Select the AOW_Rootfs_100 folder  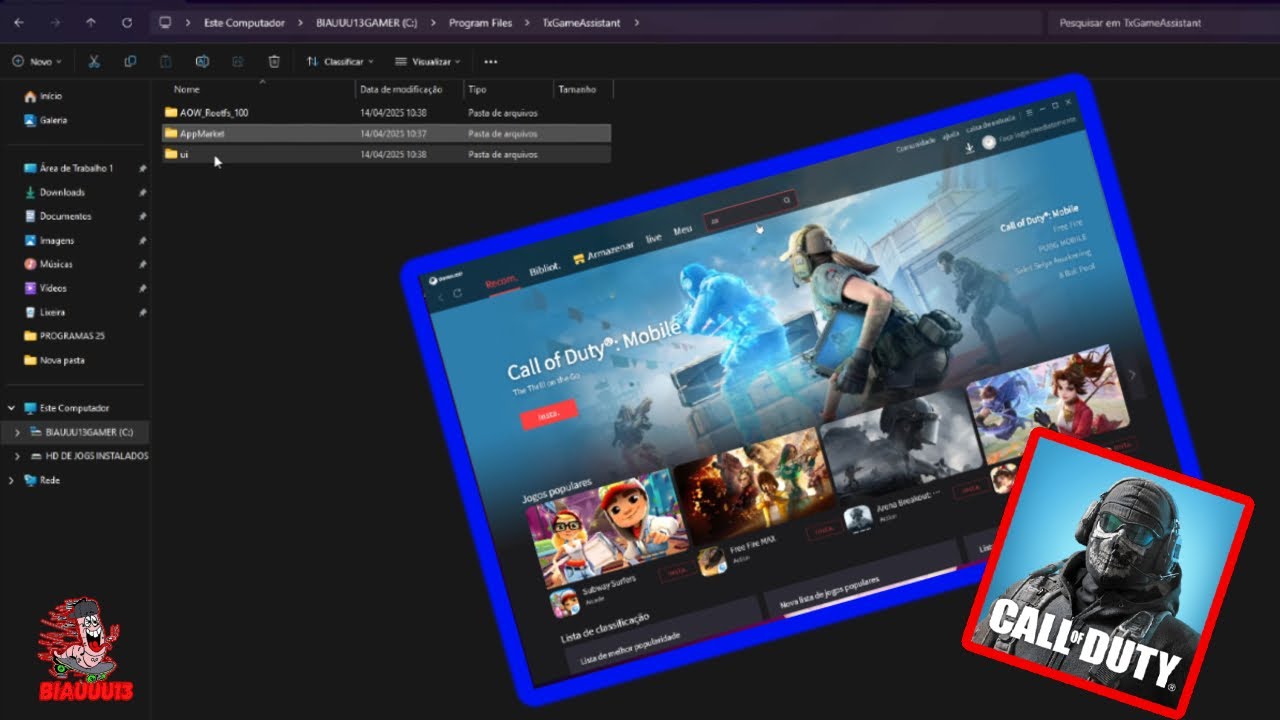(x=387, y=113)
